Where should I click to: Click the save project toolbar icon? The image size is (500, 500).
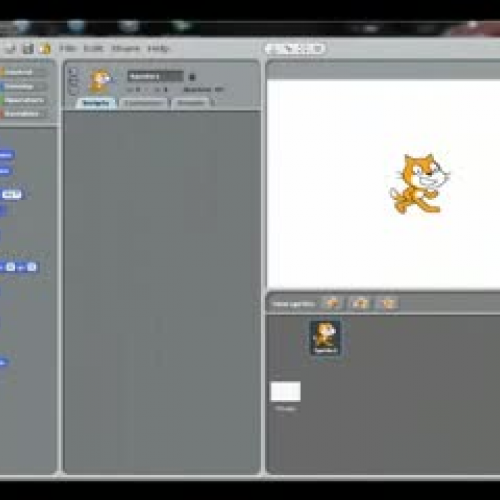click(28, 49)
